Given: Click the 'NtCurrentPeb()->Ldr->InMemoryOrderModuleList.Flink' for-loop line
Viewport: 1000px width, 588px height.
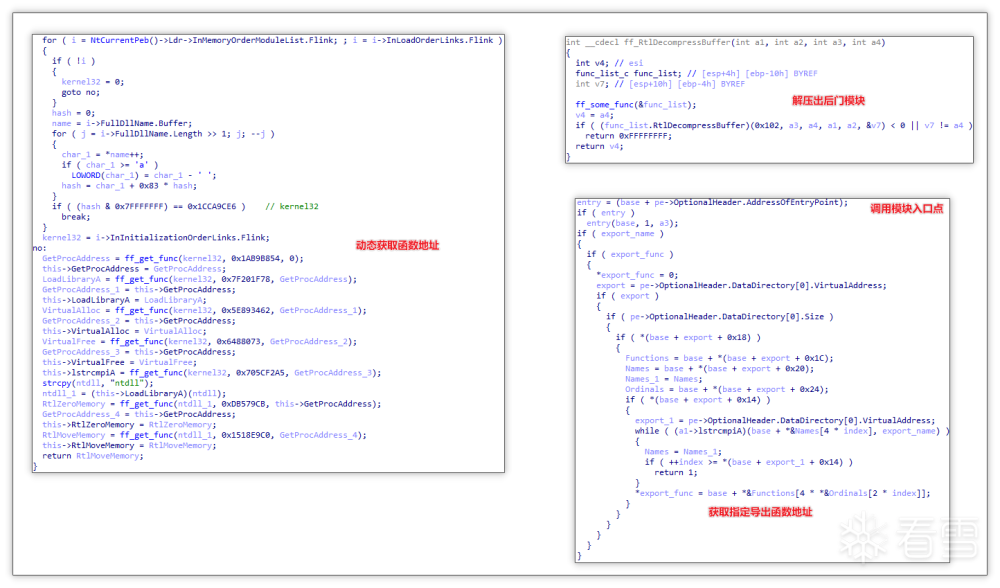Looking at the screenshot, I should [272, 40].
